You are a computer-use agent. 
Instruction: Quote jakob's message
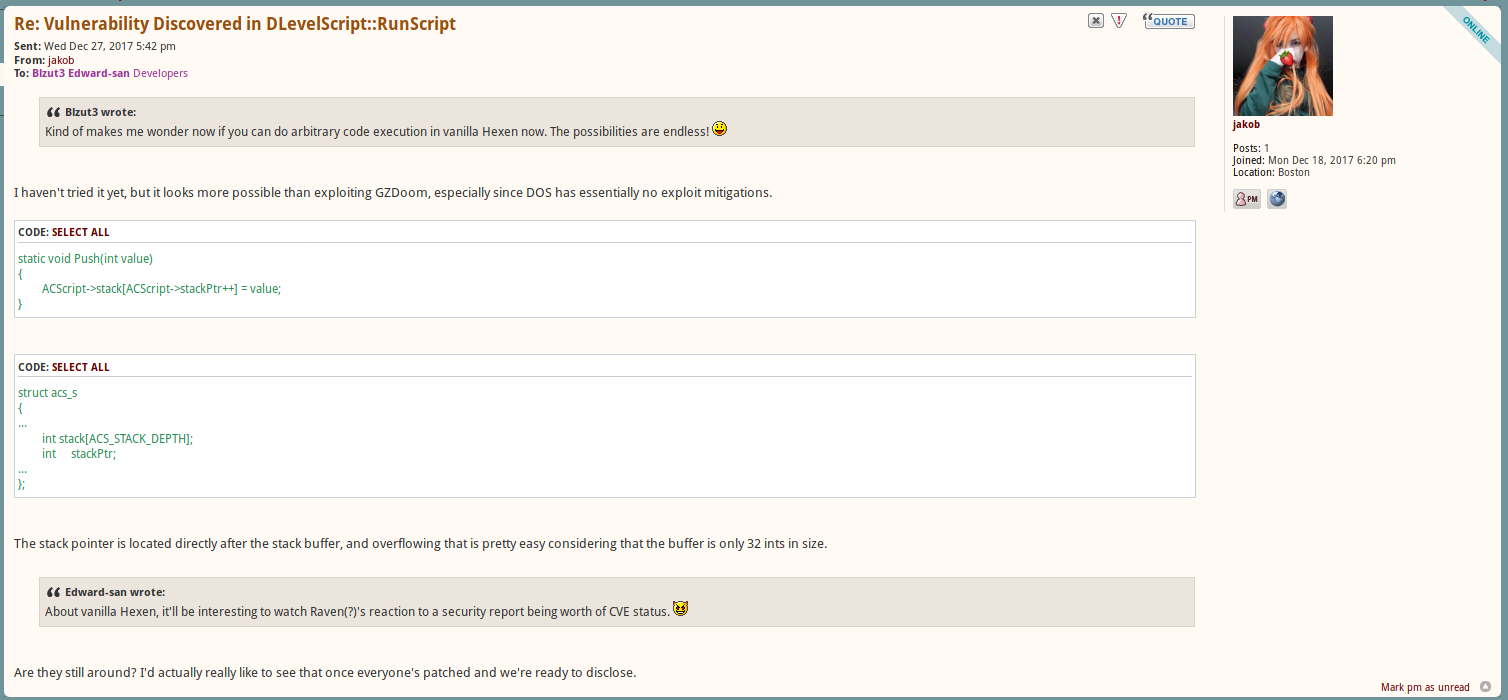1168,20
